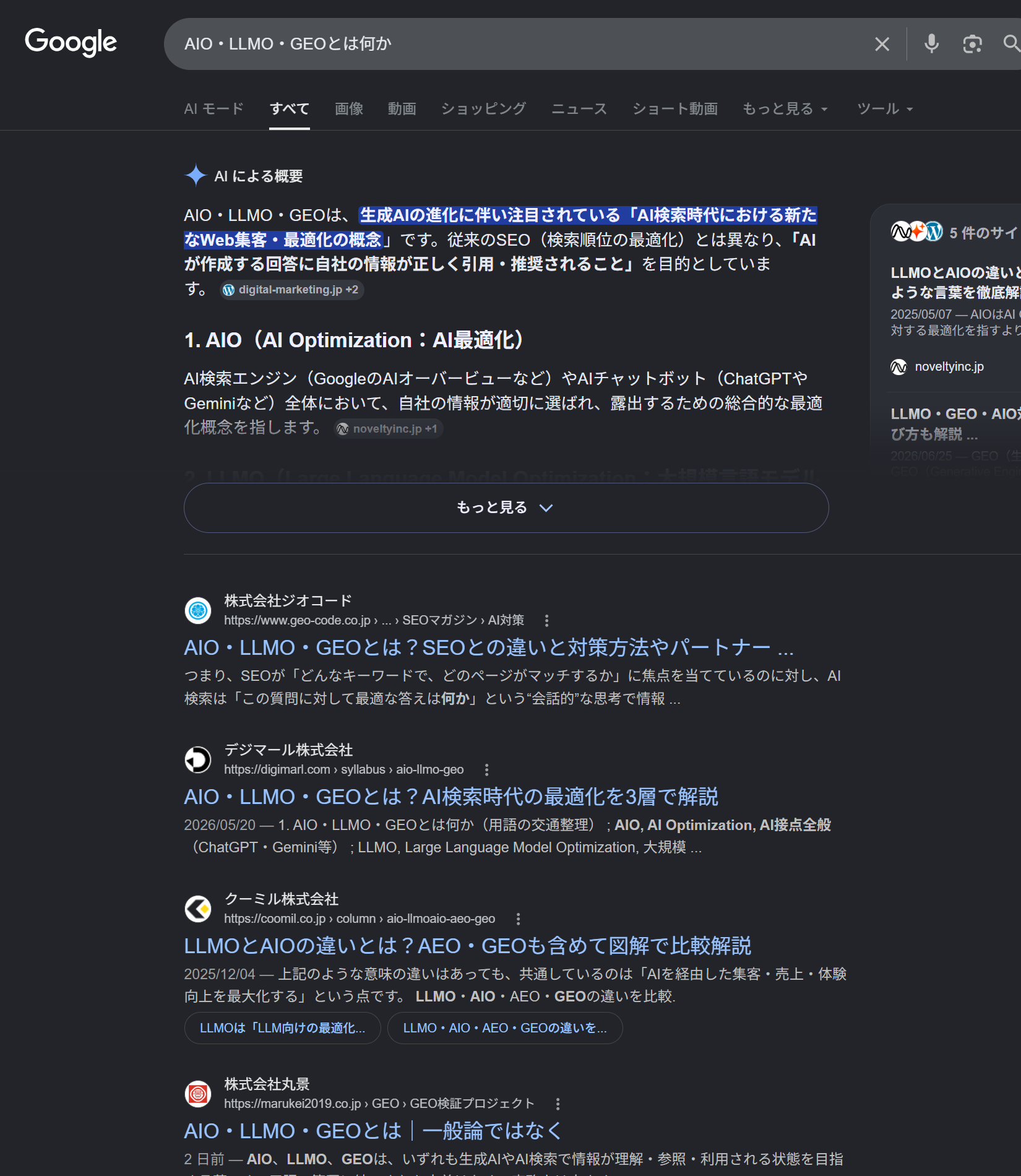Click the search query input field
The width and height of the screenshot is (1021, 1176).
tap(520, 44)
